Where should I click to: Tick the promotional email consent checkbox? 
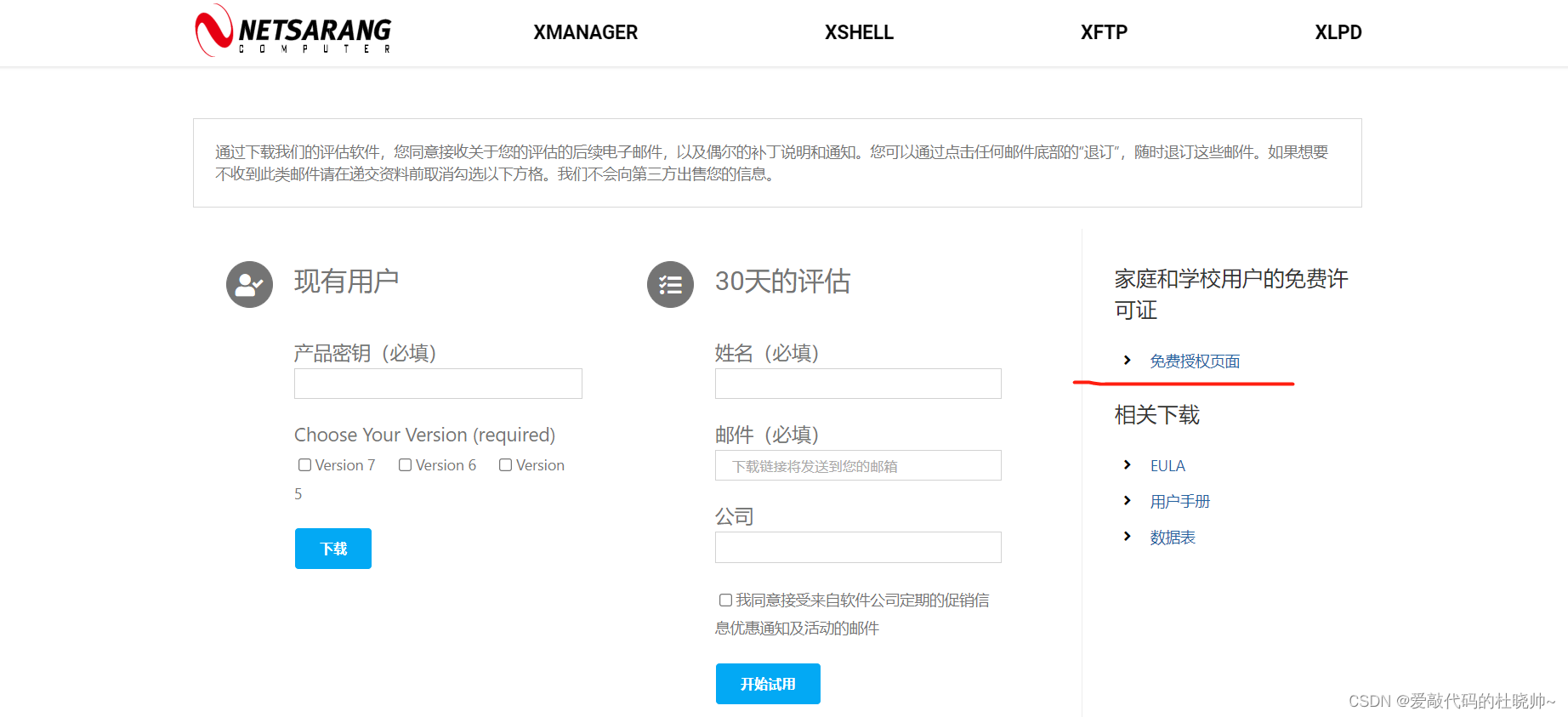(725, 600)
